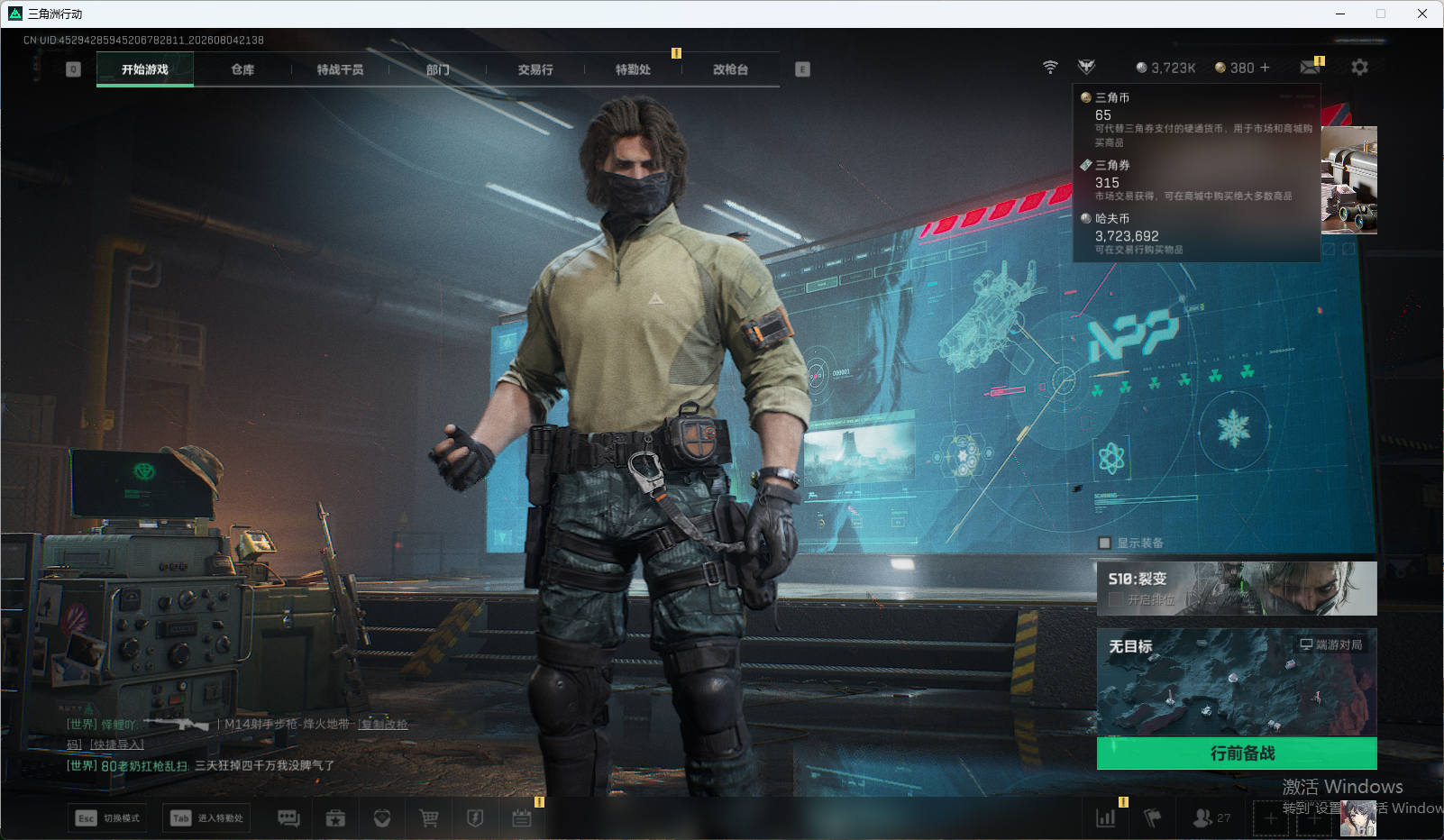Open the mail envelope icon
This screenshot has width=1444, height=840.
pyautogui.click(x=1311, y=68)
